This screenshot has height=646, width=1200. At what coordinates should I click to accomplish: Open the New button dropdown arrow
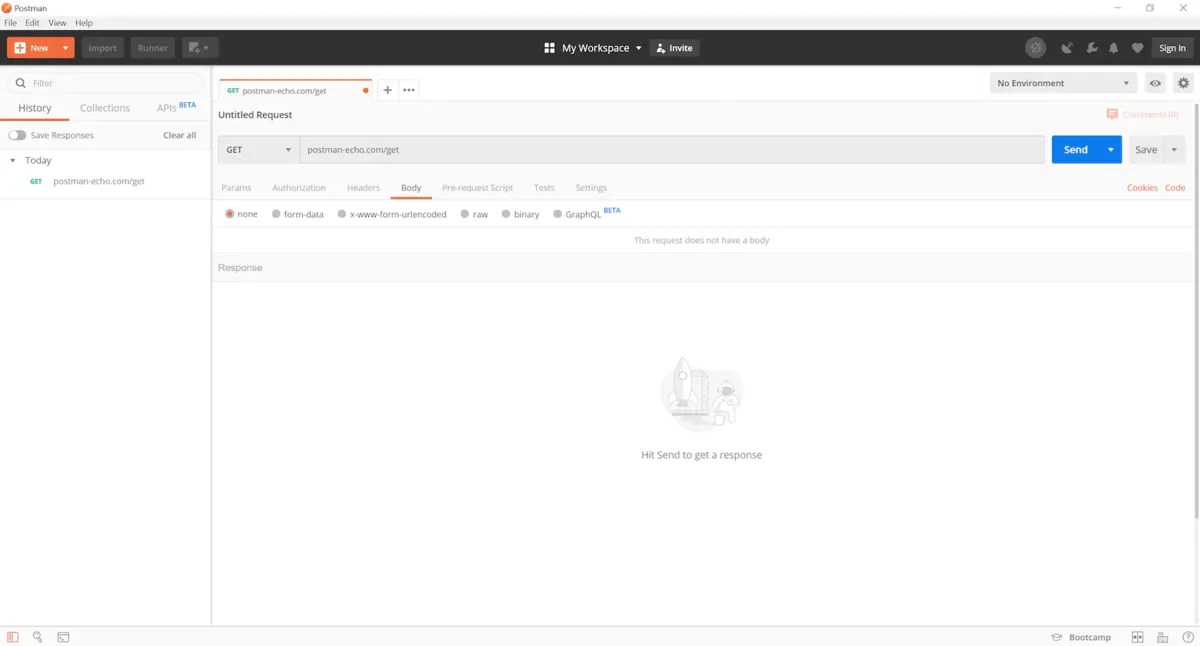(66, 48)
